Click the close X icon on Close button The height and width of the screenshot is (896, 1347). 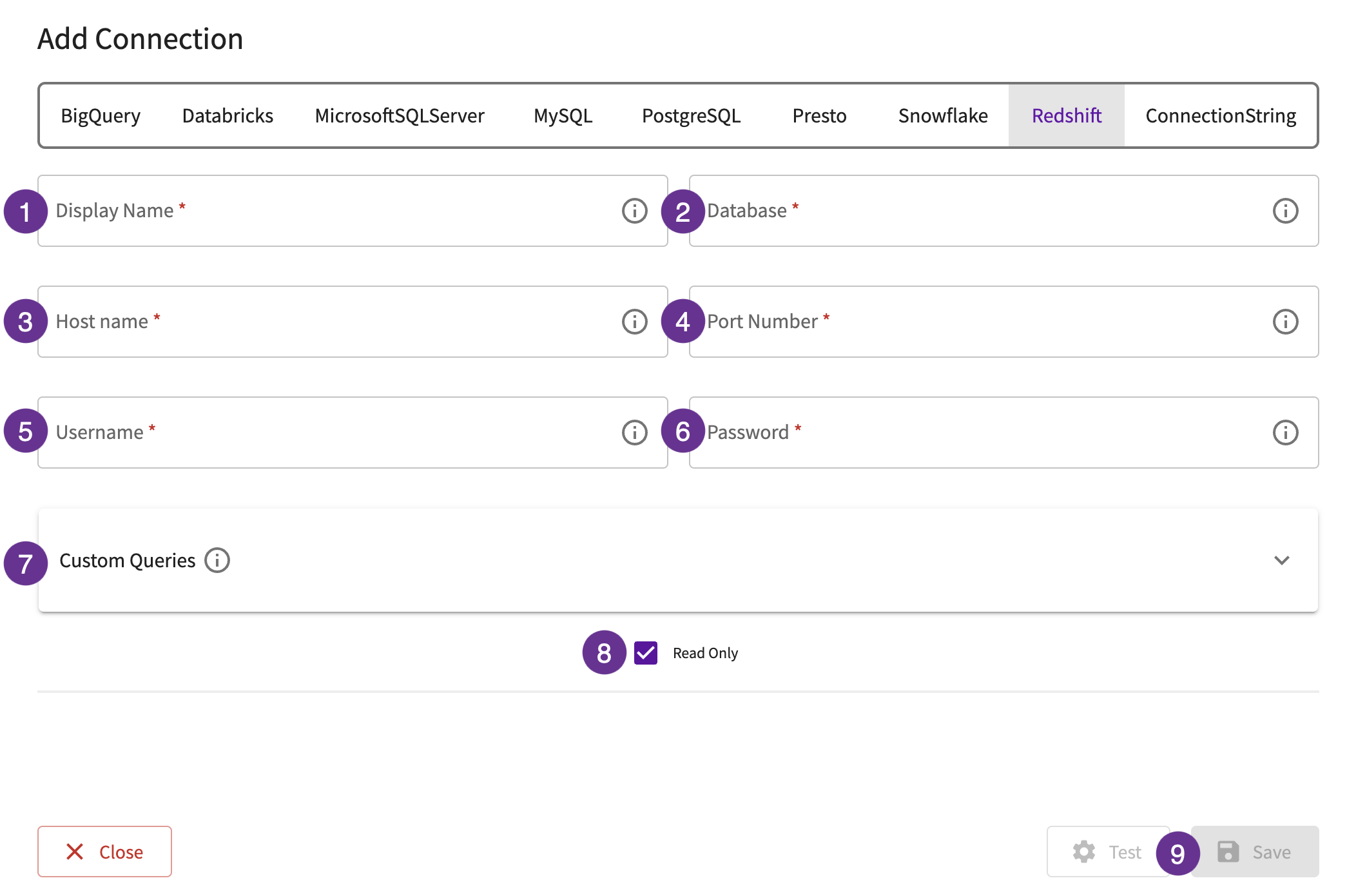tap(77, 852)
